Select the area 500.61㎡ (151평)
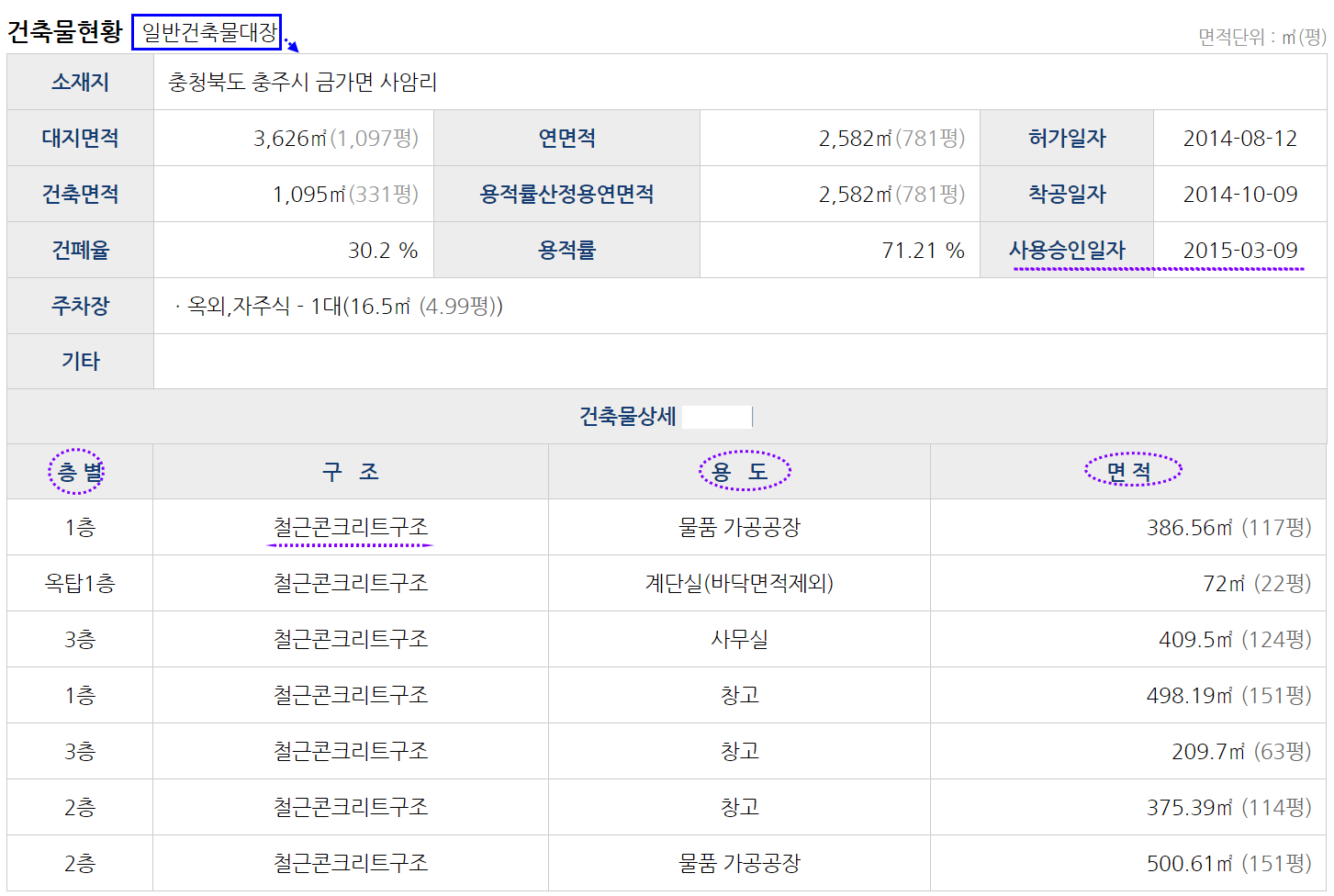The height and width of the screenshot is (896, 1334). coord(1228,863)
